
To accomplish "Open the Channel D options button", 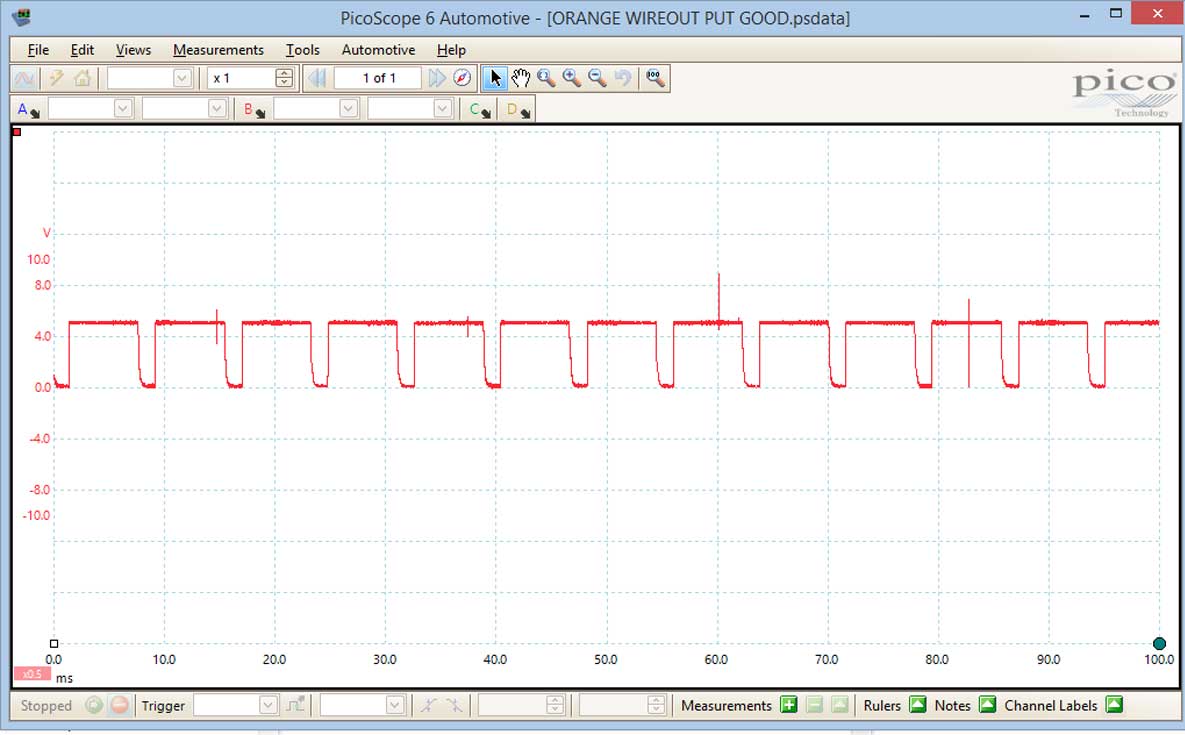I will [x=518, y=110].
